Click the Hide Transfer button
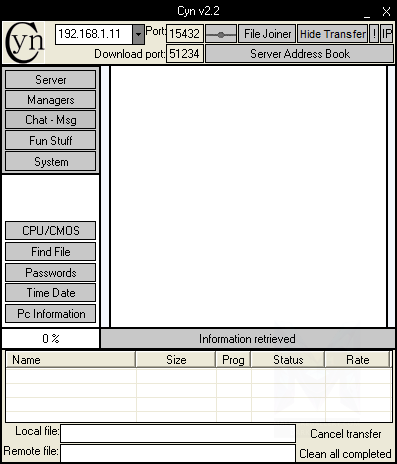Viewport: 397px width, 464px height. coord(333,34)
